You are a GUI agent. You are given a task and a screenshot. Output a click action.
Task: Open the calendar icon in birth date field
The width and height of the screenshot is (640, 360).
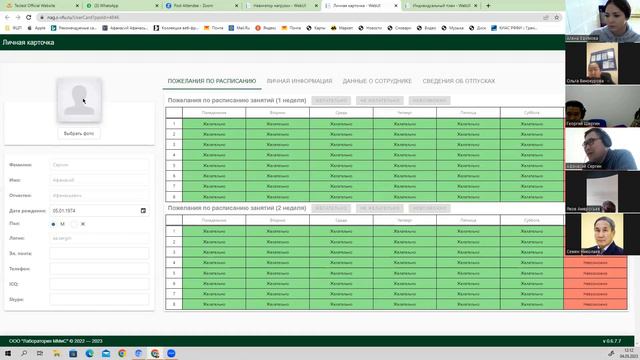(143, 211)
